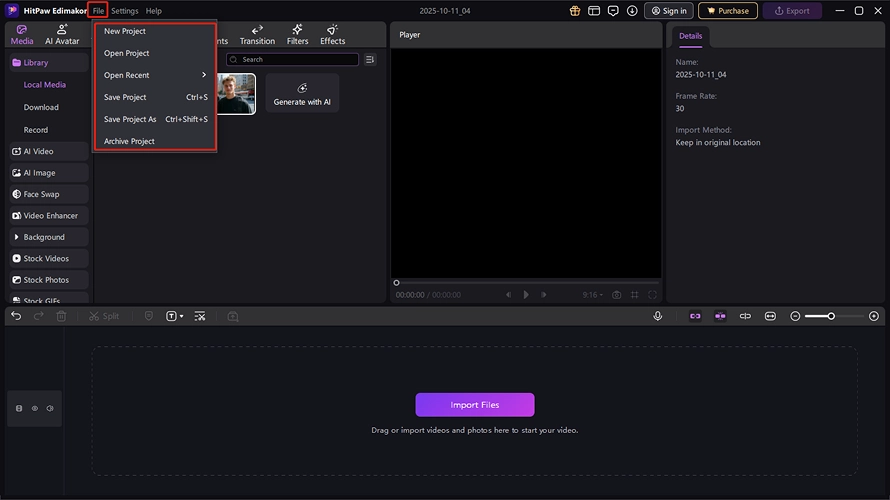Click the fullscreen icon in the player
The image size is (890, 500).
point(653,295)
